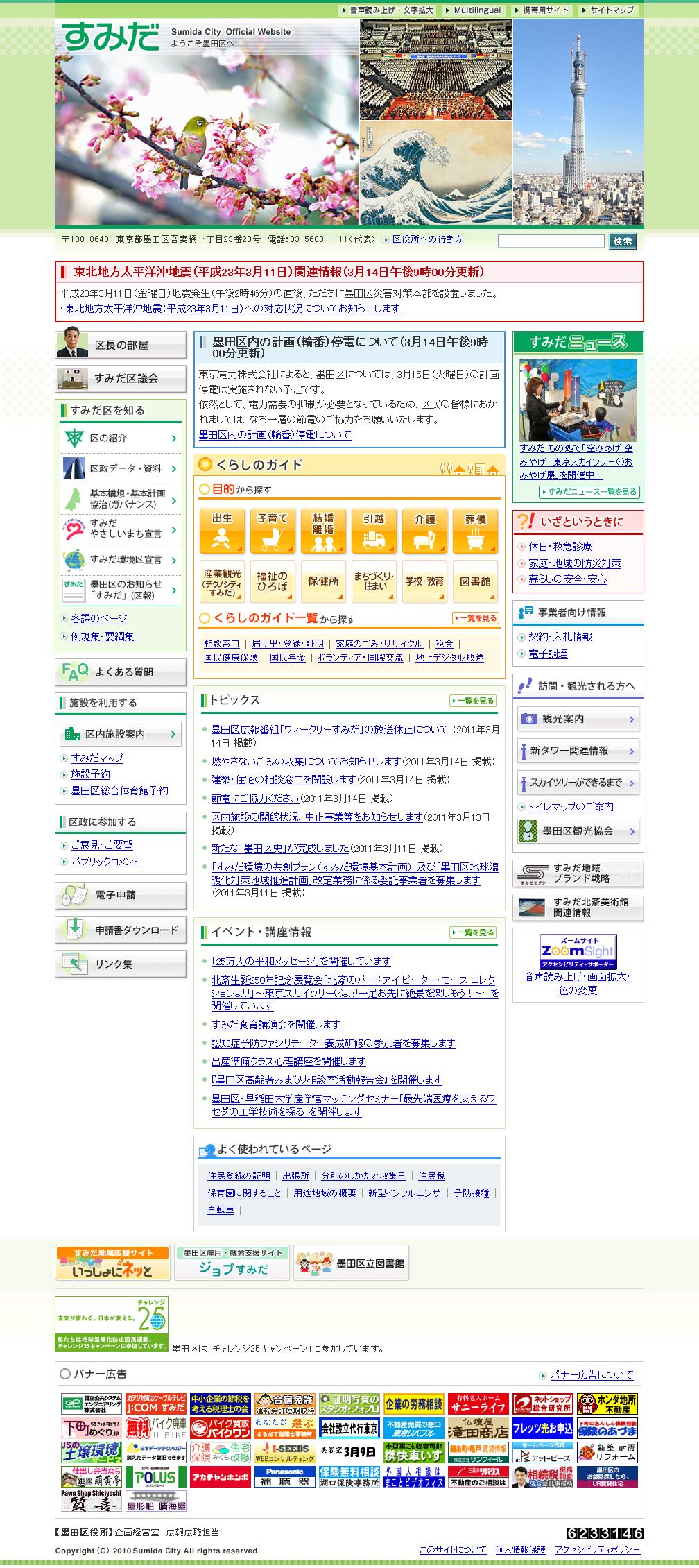Open the 引越 moving icon tile
699x1568 pixels.
point(374,531)
